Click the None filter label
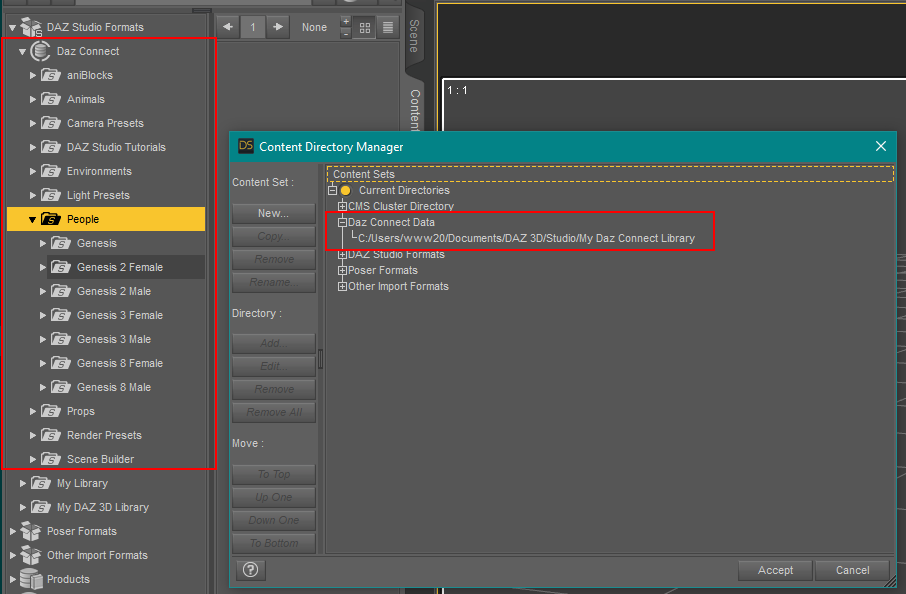The height and width of the screenshot is (594, 906). (314, 27)
